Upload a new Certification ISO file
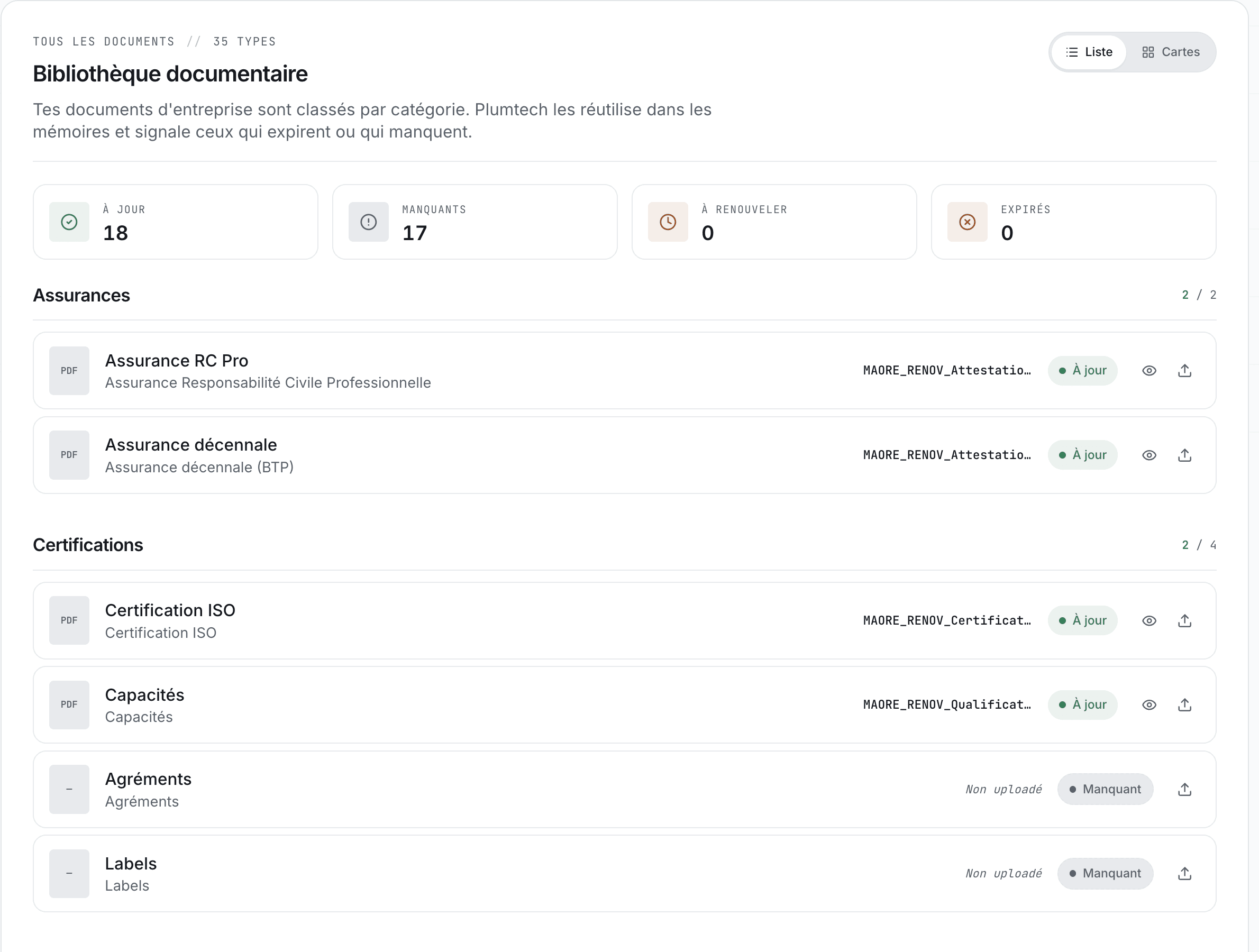 click(x=1184, y=620)
